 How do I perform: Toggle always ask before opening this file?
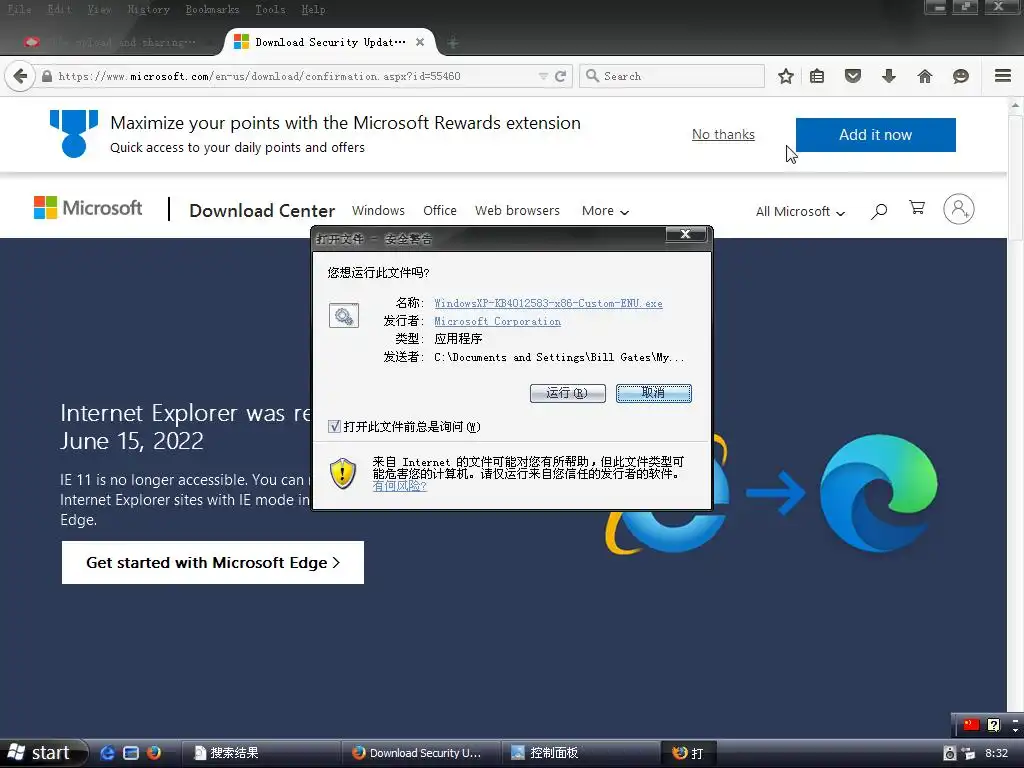(x=334, y=426)
